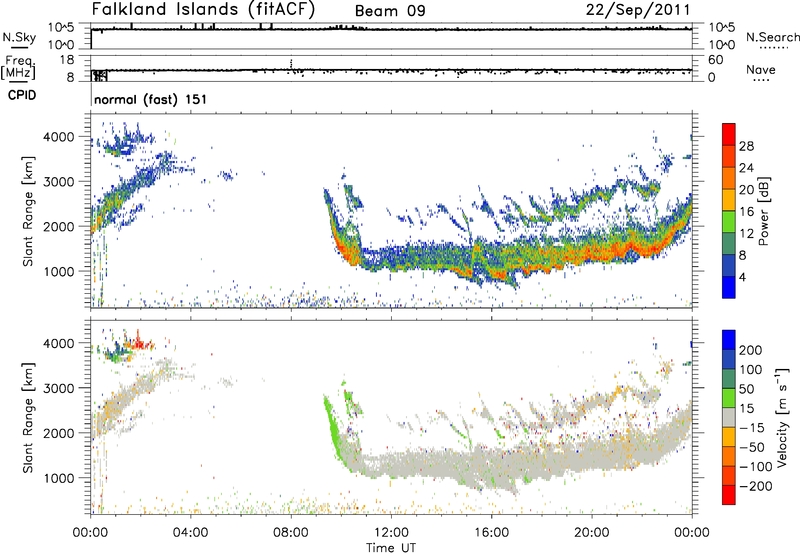Click the '1000' tick on the velocity plot axis
The image size is (800, 554).
[x=58, y=478]
